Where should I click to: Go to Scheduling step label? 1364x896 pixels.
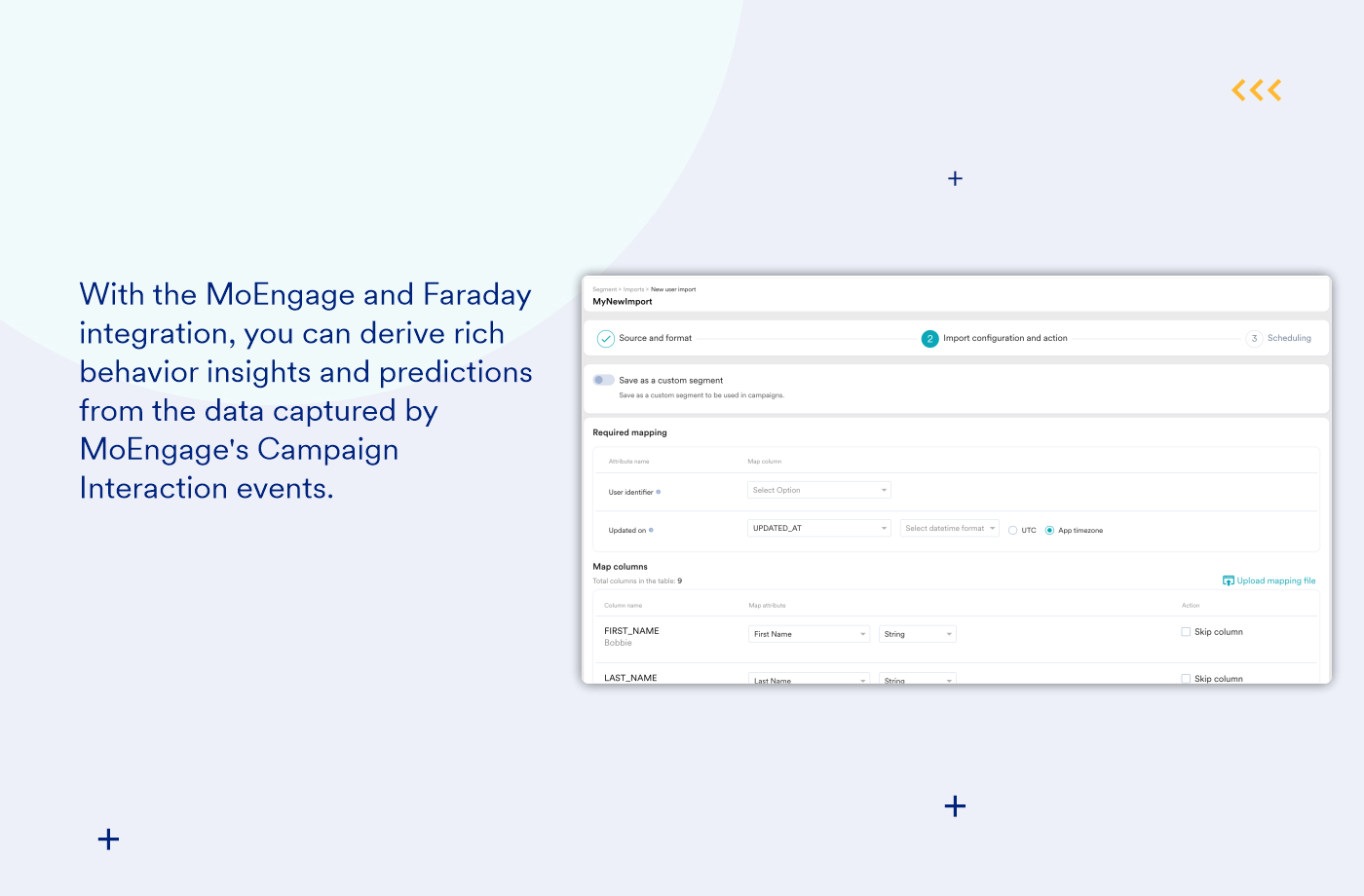click(x=1289, y=338)
